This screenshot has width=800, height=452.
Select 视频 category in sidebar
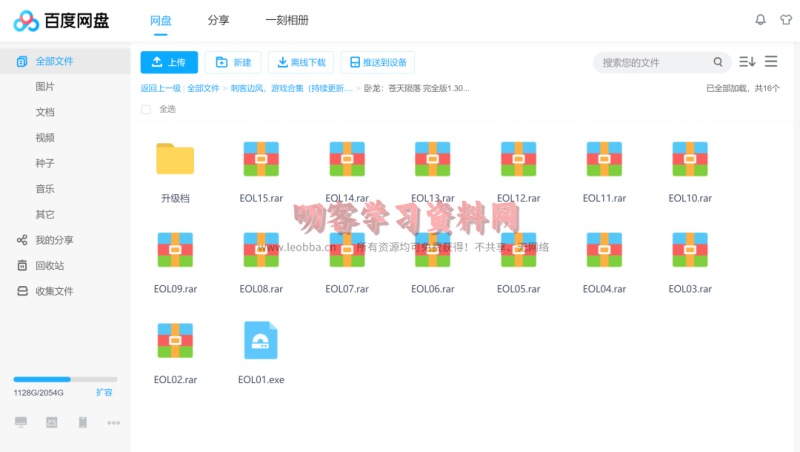point(45,138)
